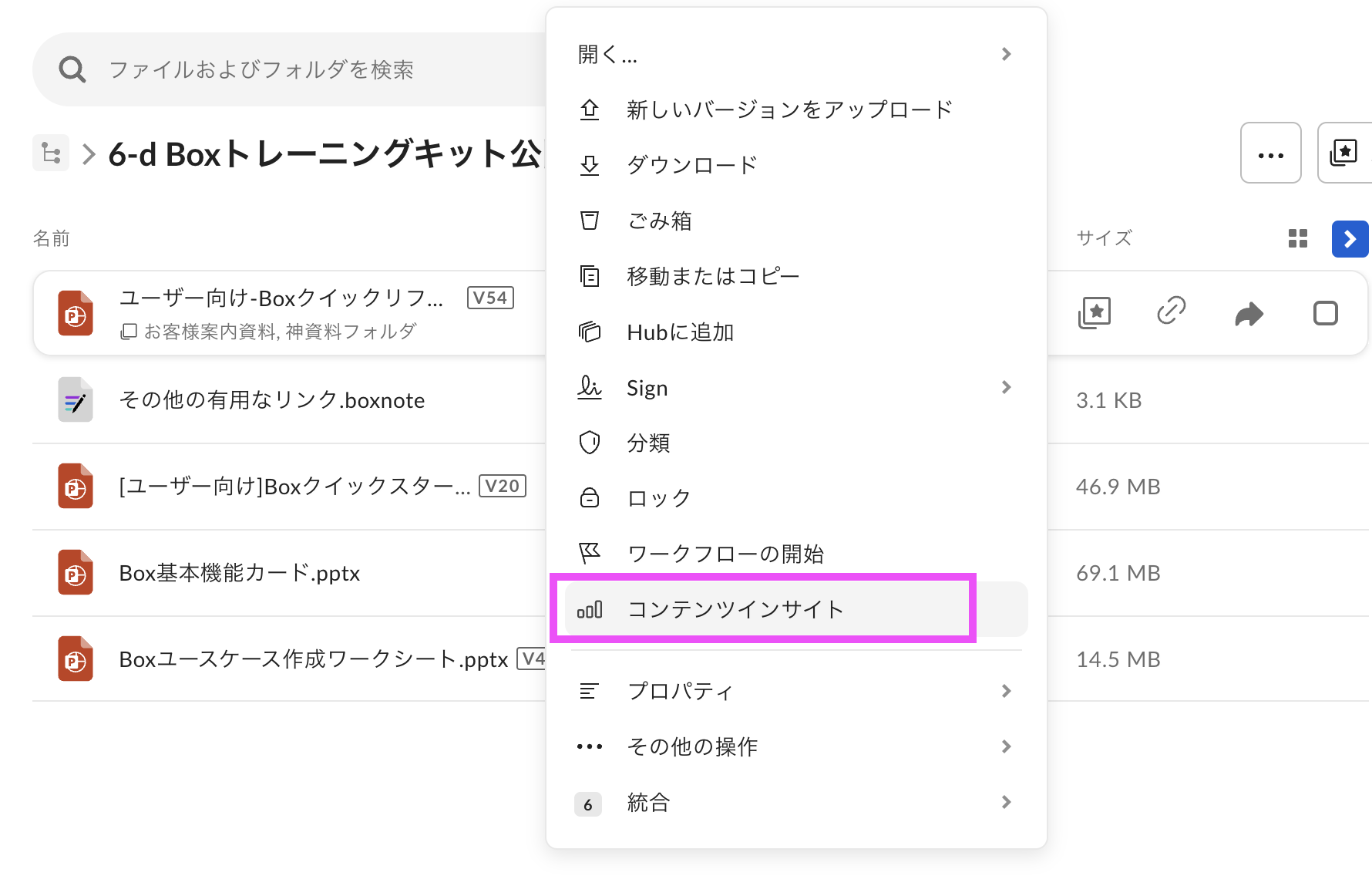Image resolution: width=1372 pixels, height=876 pixels.
Task: Focus the file and folder search field
Action: (289, 69)
